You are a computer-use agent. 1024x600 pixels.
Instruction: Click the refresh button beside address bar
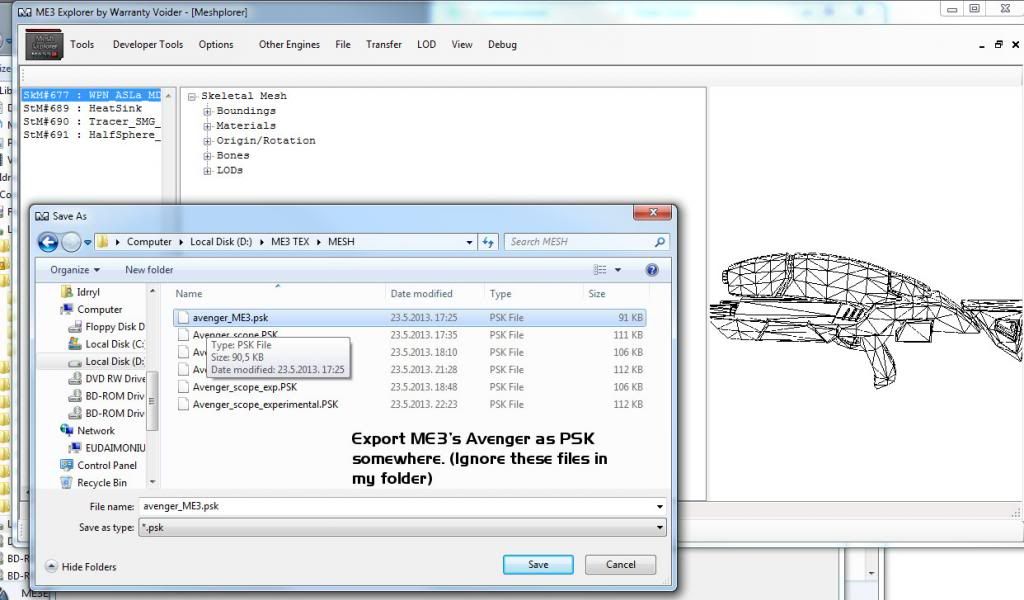pyautogui.click(x=488, y=242)
